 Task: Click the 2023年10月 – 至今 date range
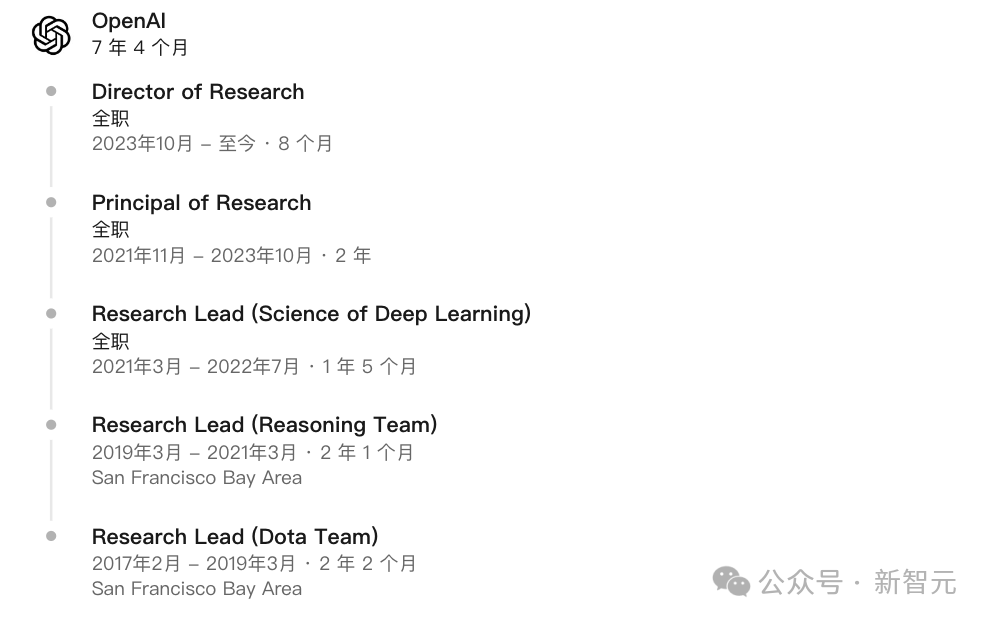(174, 144)
